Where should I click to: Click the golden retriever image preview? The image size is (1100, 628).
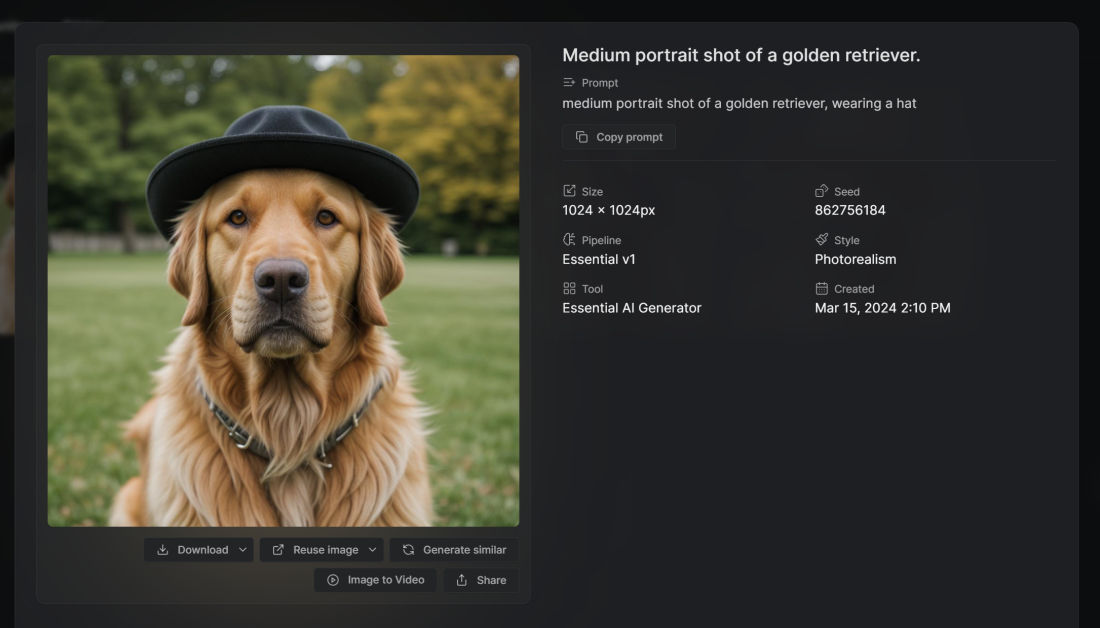(x=283, y=290)
